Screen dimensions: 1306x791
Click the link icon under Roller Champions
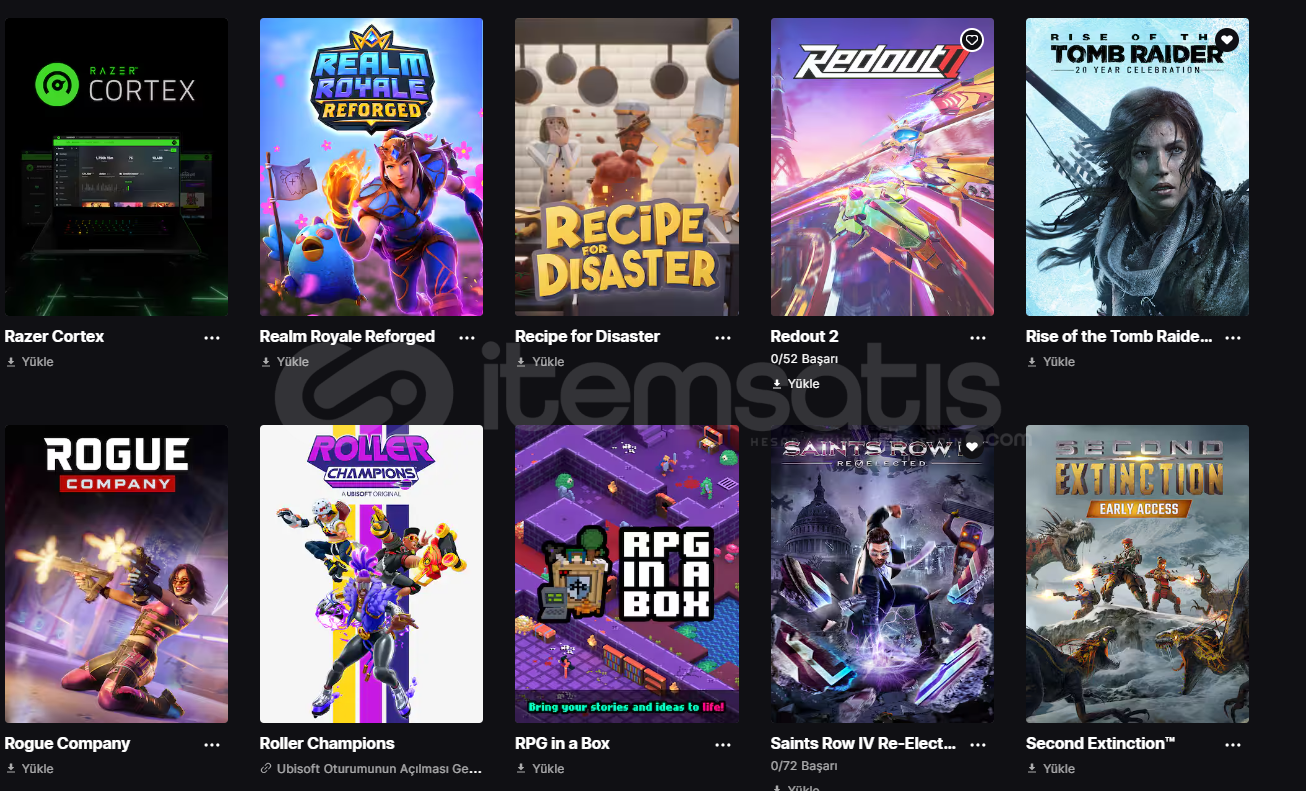(x=266, y=769)
